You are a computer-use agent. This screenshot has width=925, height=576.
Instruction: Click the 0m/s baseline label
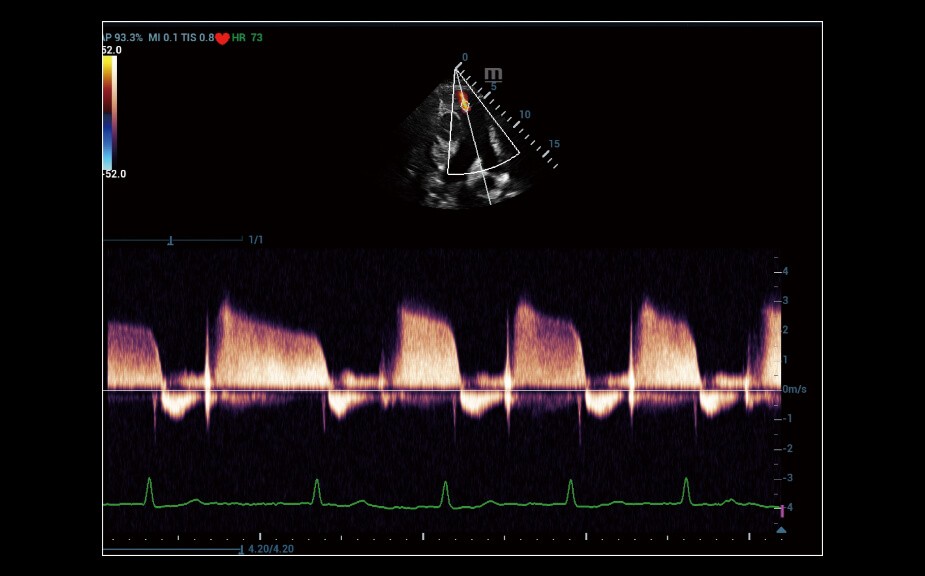click(x=794, y=389)
